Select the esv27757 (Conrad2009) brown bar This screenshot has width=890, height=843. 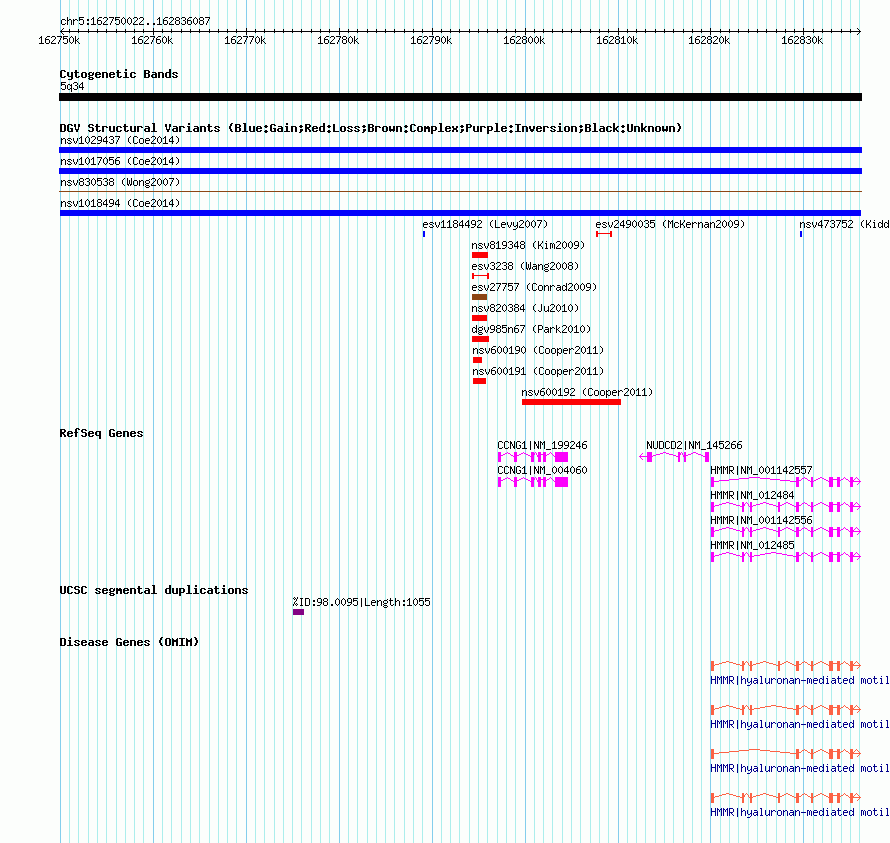point(480,297)
